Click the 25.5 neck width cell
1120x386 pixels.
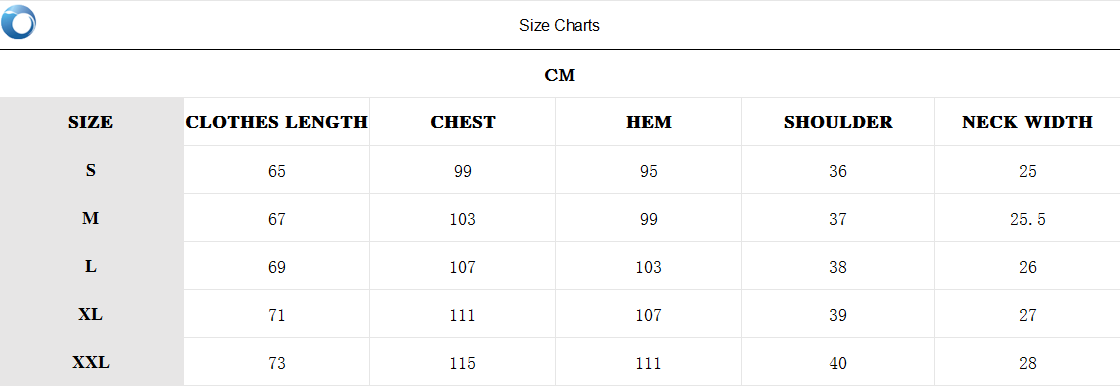[x=1028, y=219]
